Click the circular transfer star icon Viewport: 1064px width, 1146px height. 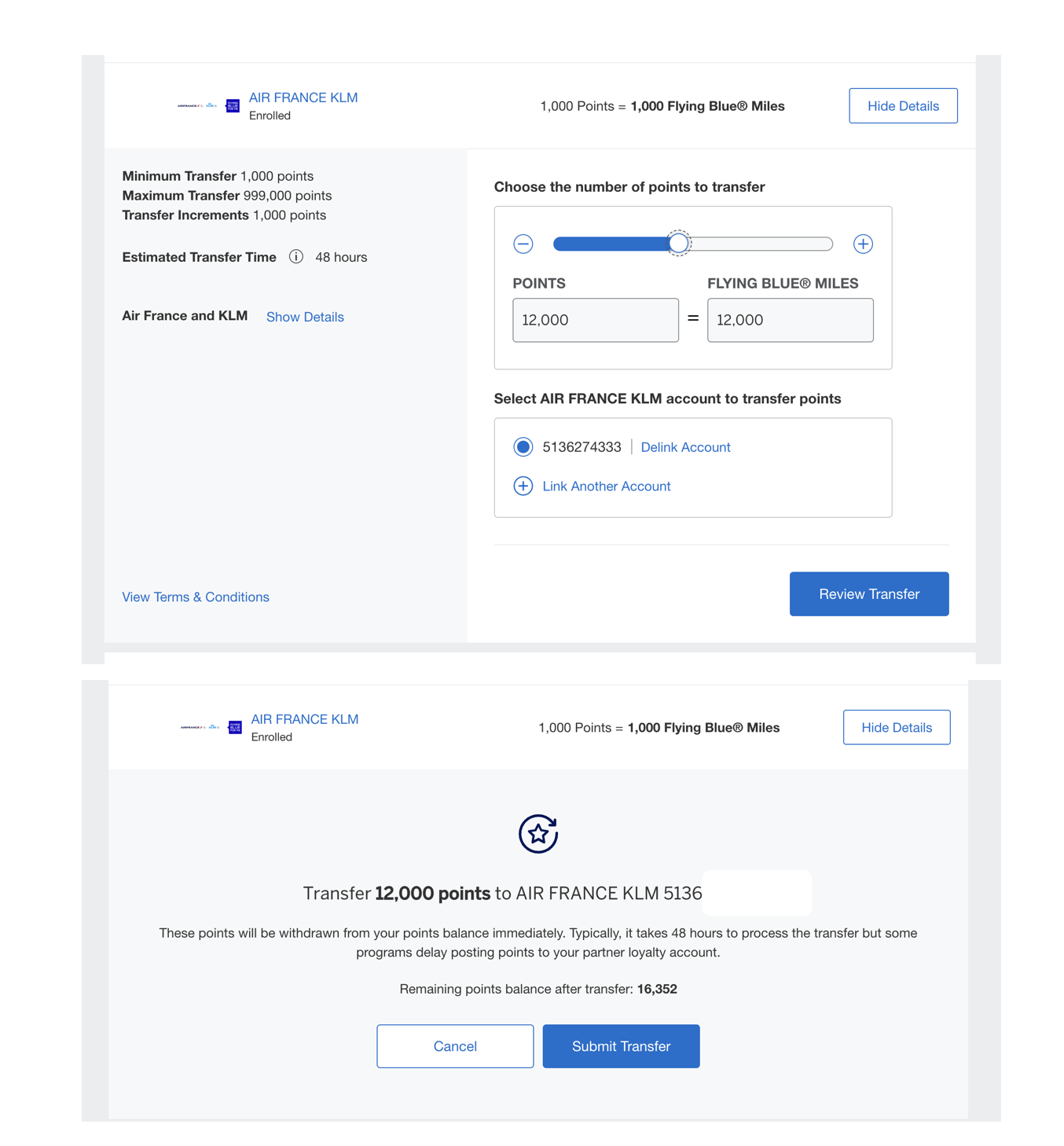[x=538, y=835]
